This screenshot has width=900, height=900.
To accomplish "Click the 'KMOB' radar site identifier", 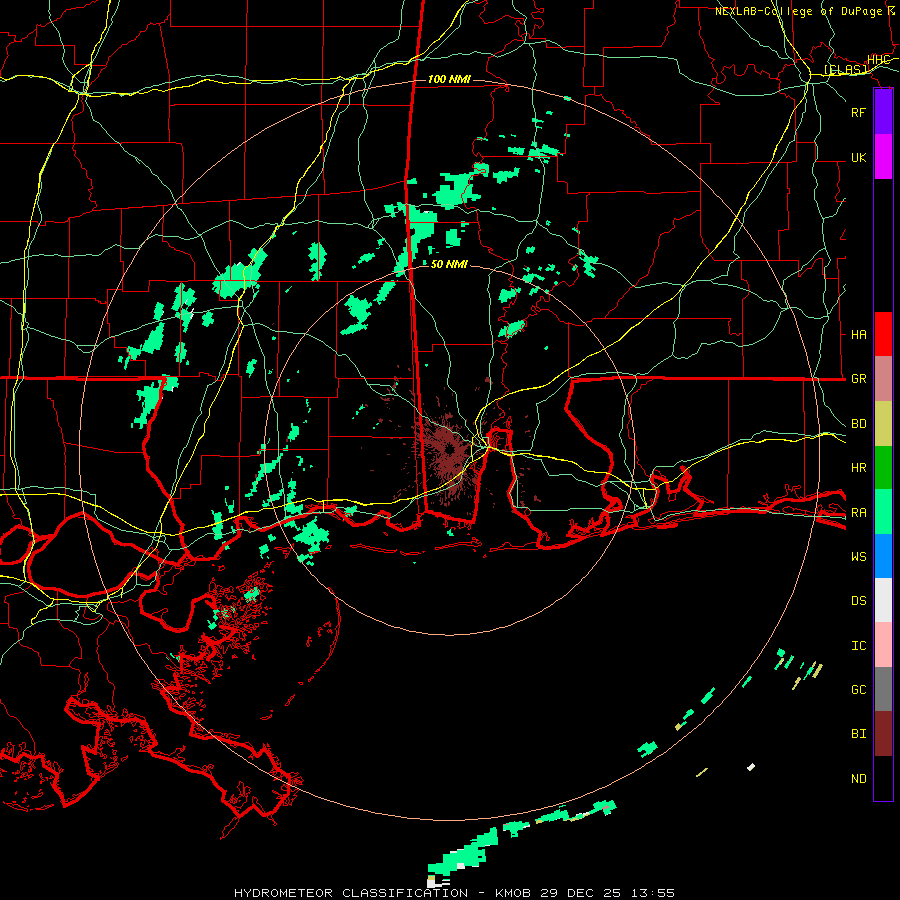I will coord(514,893).
